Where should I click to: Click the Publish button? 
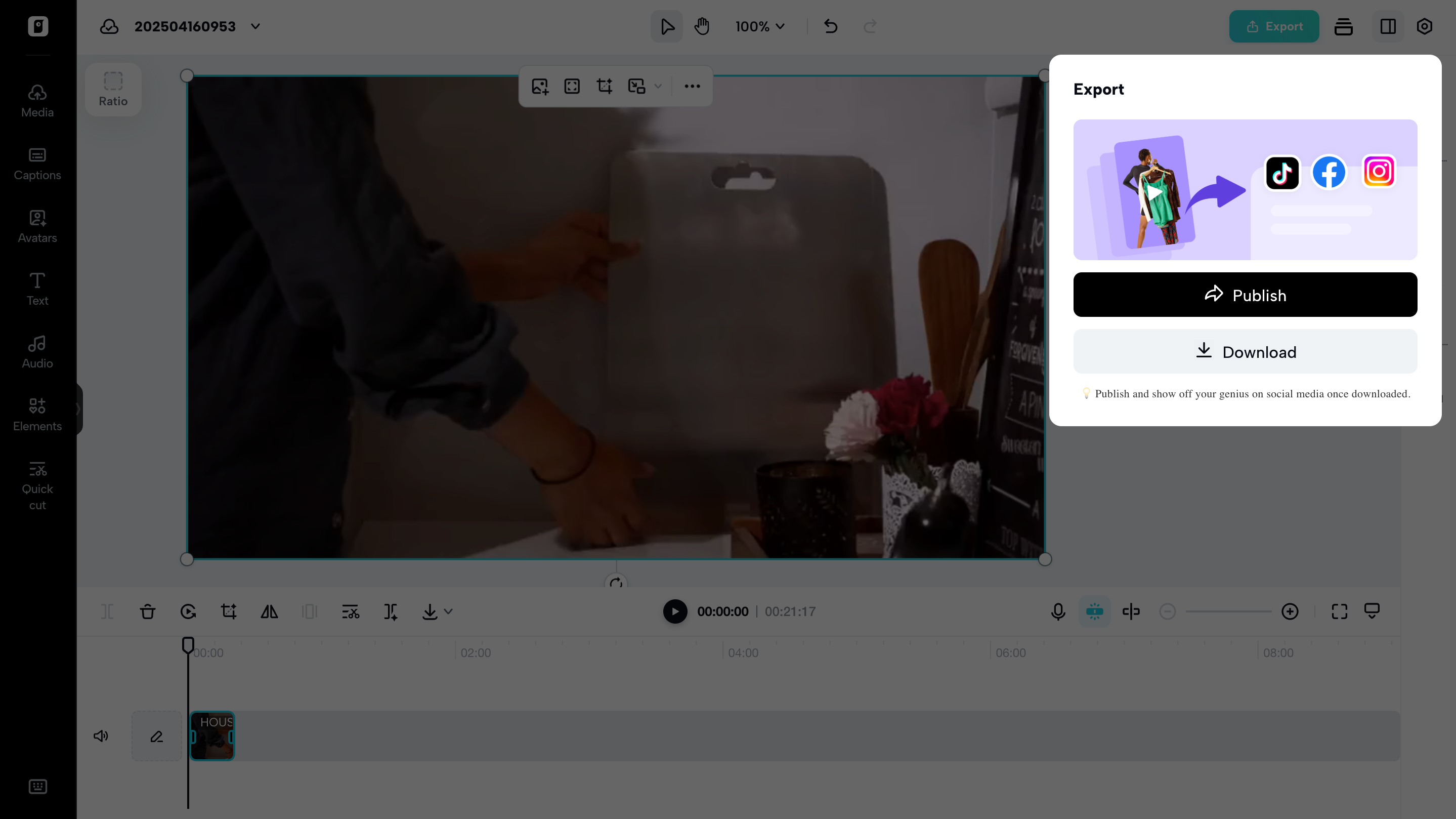tap(1245, 294)
